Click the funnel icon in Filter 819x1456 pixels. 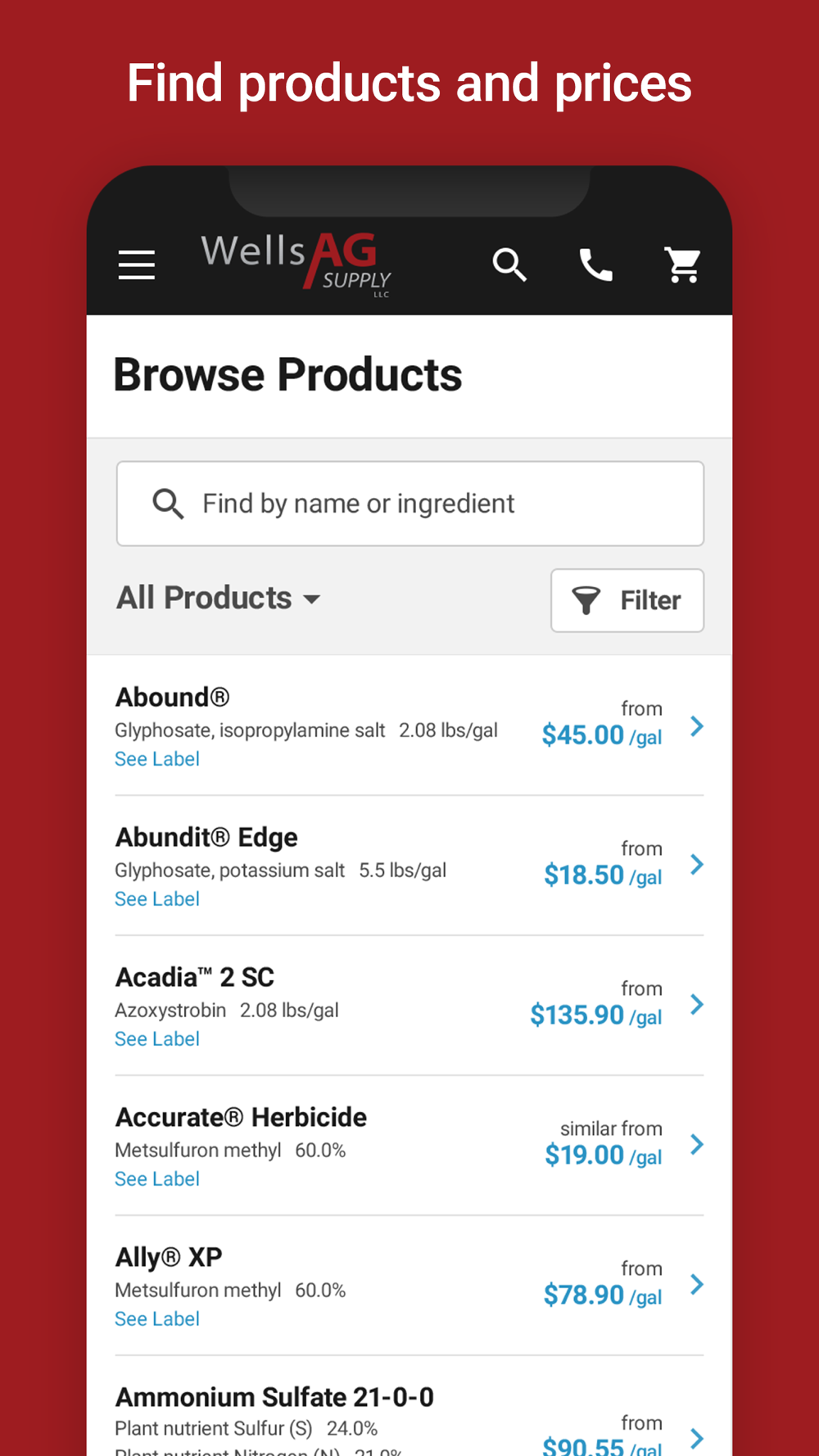point(586,600)
